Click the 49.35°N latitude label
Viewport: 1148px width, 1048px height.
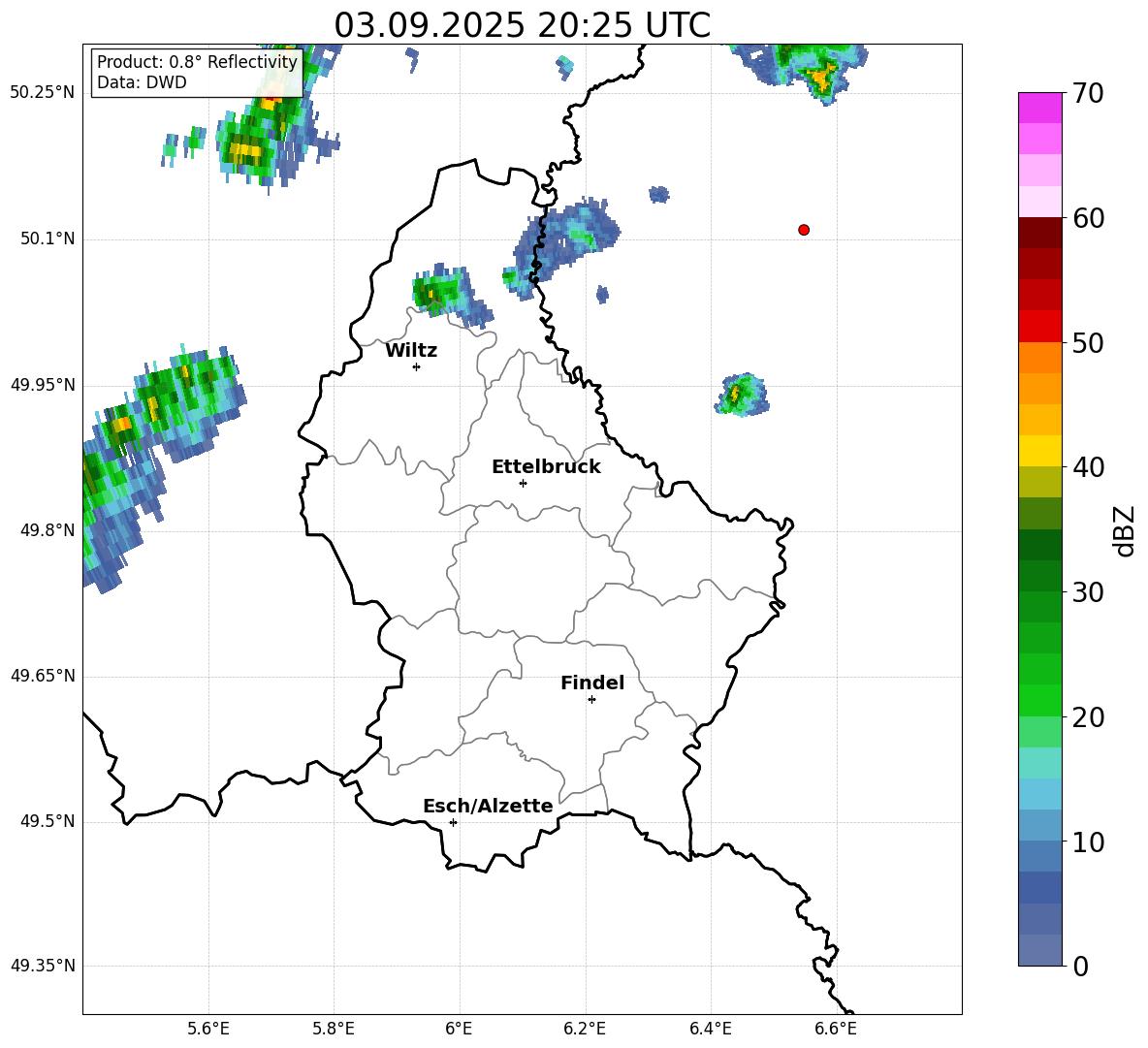[x=42, y=966]
